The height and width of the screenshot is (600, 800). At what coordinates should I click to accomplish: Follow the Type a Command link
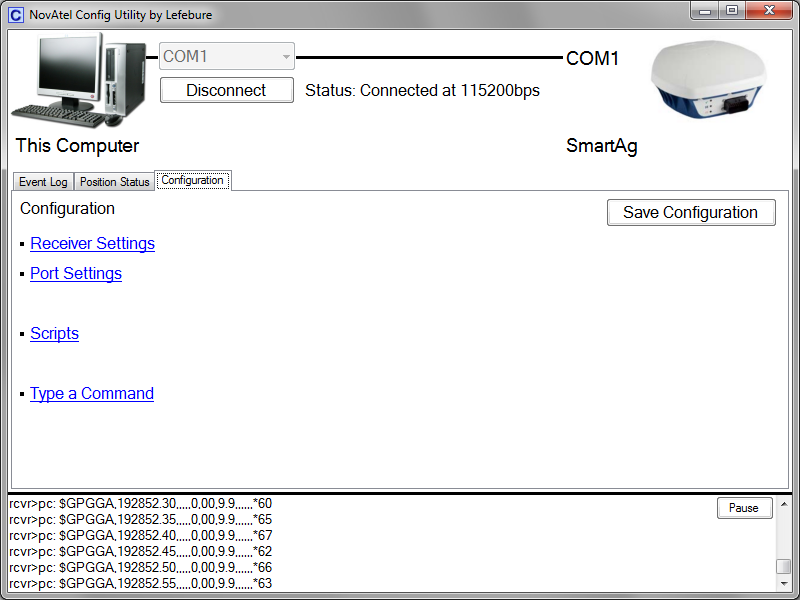92,394
